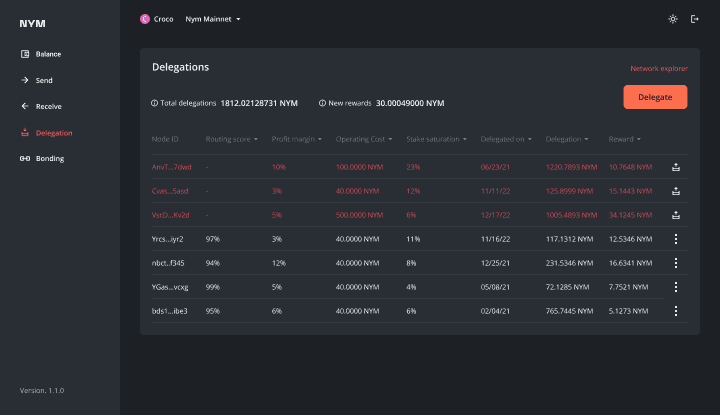Open three-dot menu for bds1...ibe3 node
The width and height of the screenshot is (720, 416).
(676, 311)
